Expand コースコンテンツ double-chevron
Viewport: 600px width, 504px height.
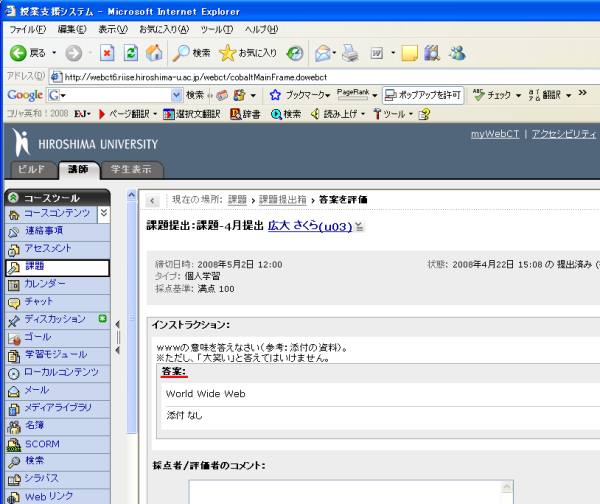104,213
